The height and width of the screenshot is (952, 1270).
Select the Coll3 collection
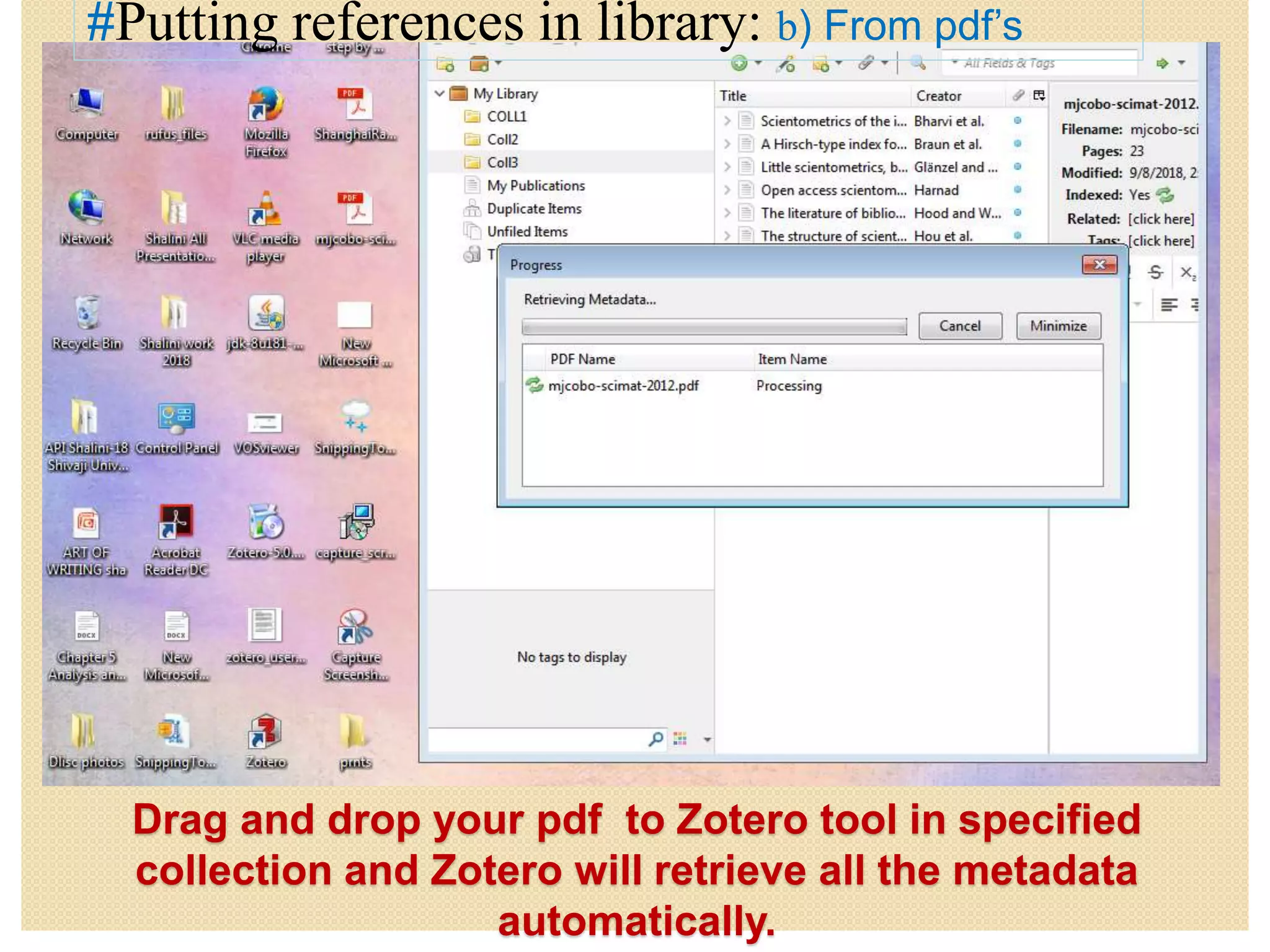(x=502, y=162)
